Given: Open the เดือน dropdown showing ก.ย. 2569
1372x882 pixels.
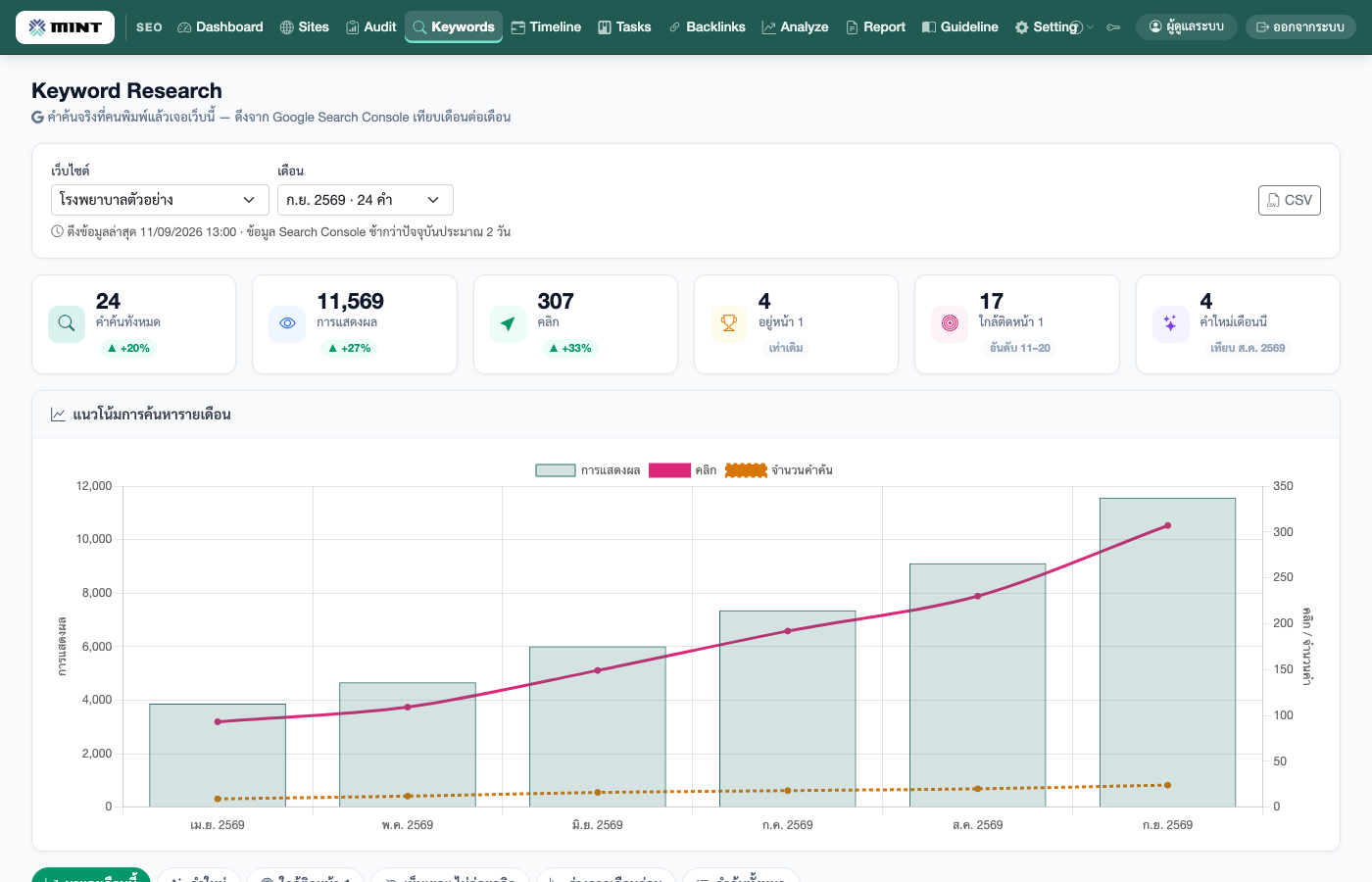Looking at the screenshot, I should tap(366, 200).
